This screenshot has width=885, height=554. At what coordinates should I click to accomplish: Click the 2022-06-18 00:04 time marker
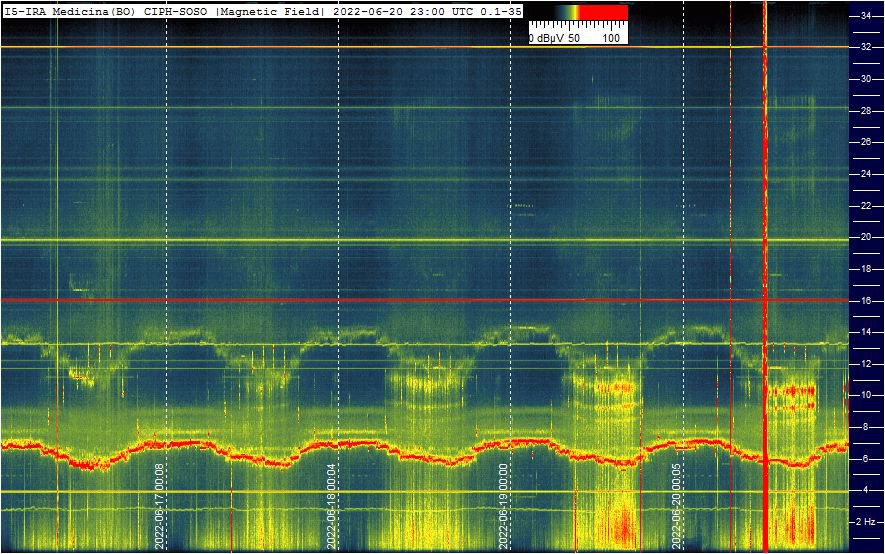tap(332, 505)
